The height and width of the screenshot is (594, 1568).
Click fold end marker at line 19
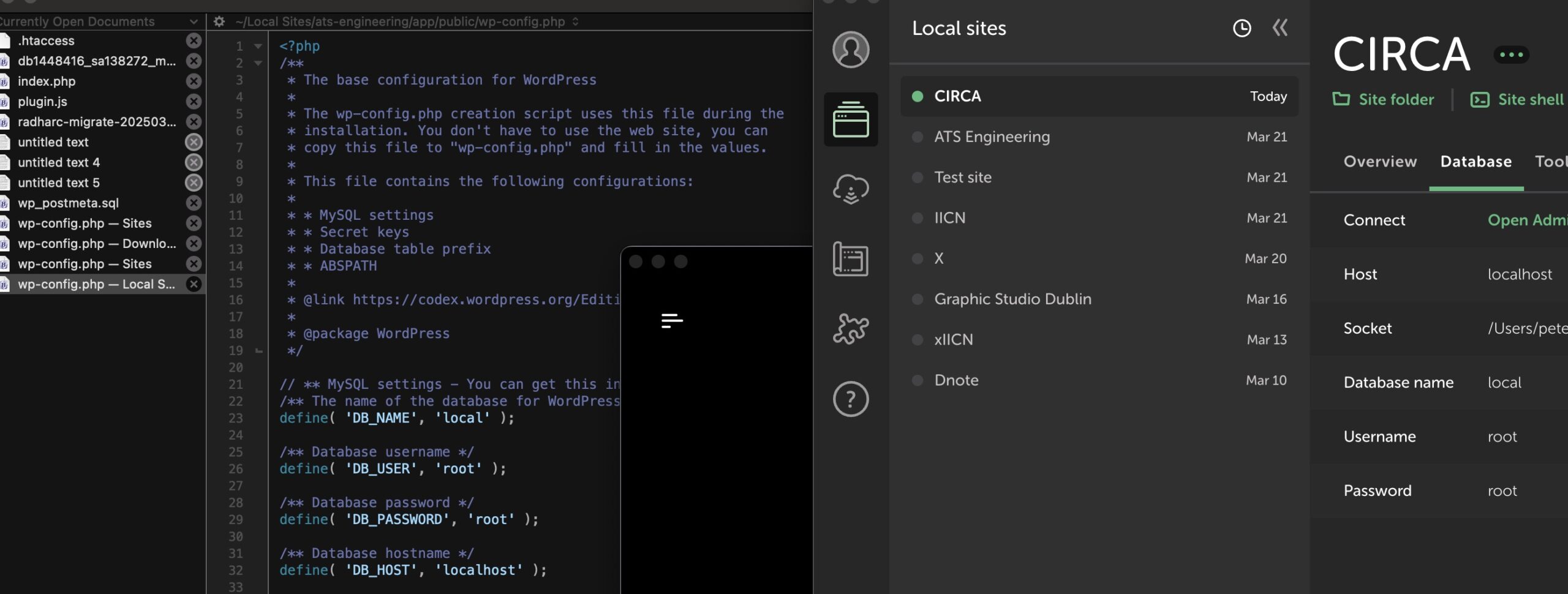pyautogui.click(x=258, y=351)
